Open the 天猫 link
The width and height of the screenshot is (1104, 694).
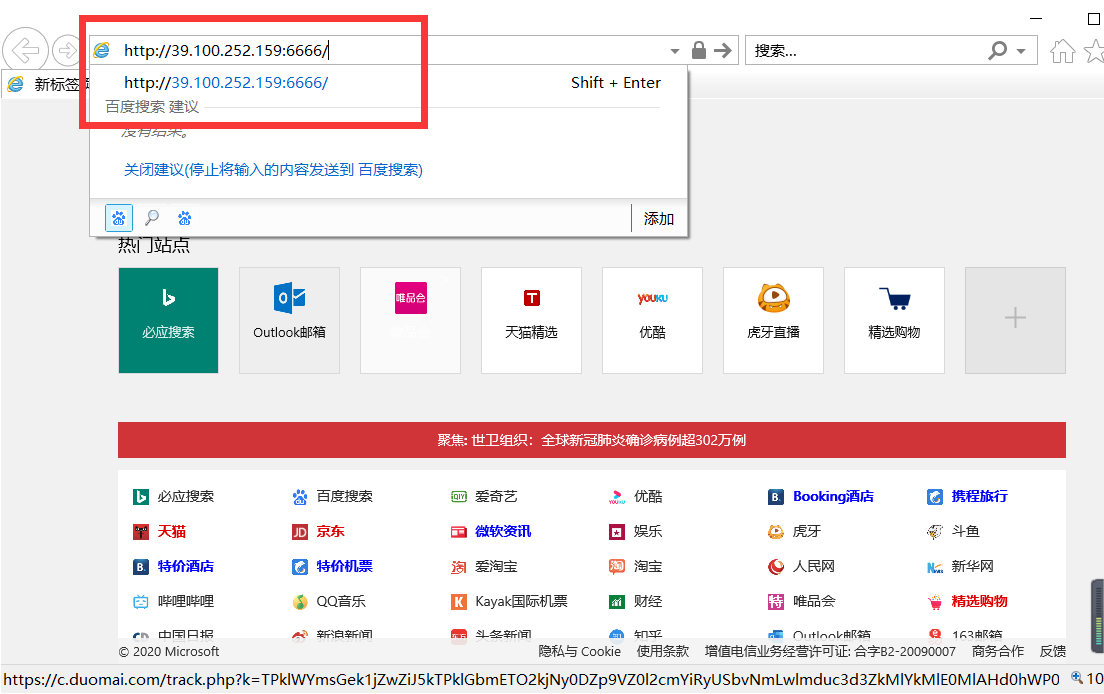(172, 531)
